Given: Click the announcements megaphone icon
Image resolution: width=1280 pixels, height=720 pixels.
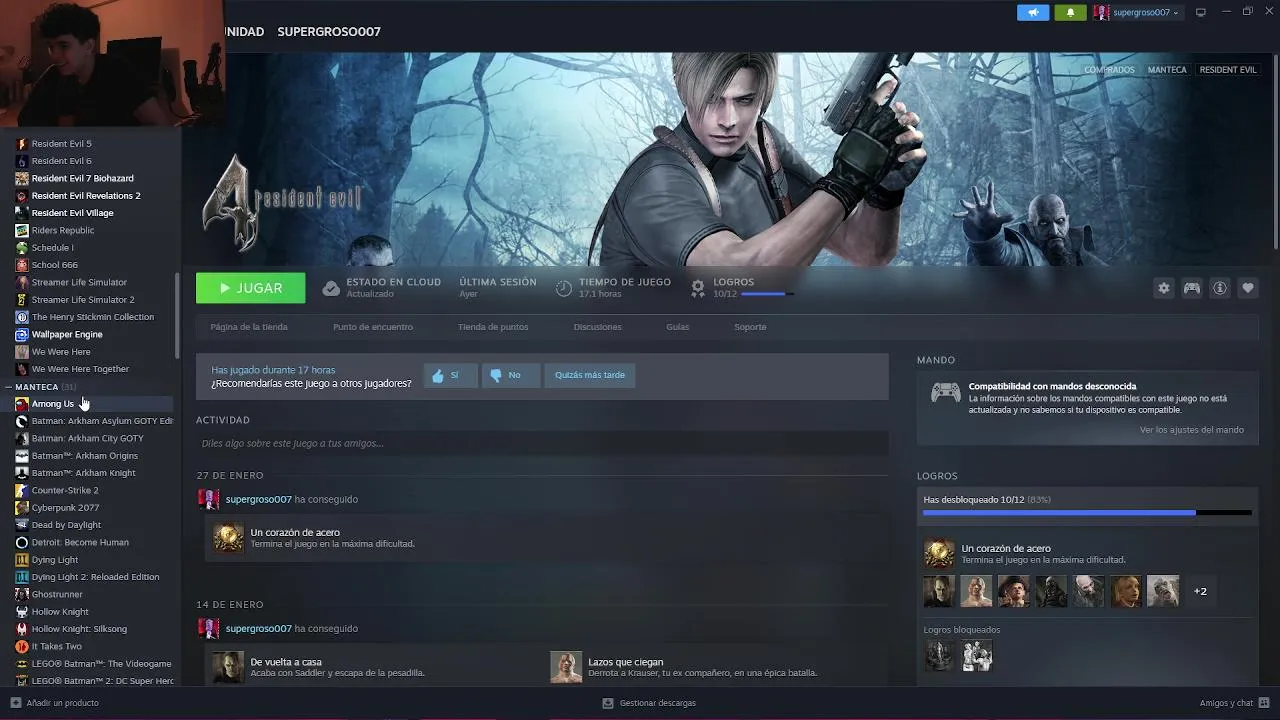Looking at the screenshot, I should point(1033,12).
